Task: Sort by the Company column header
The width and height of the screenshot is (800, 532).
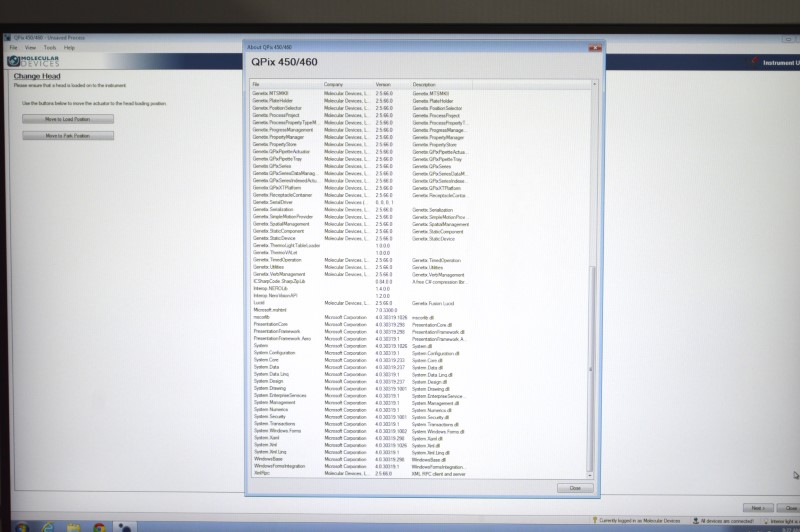Action: coord(347,84)
